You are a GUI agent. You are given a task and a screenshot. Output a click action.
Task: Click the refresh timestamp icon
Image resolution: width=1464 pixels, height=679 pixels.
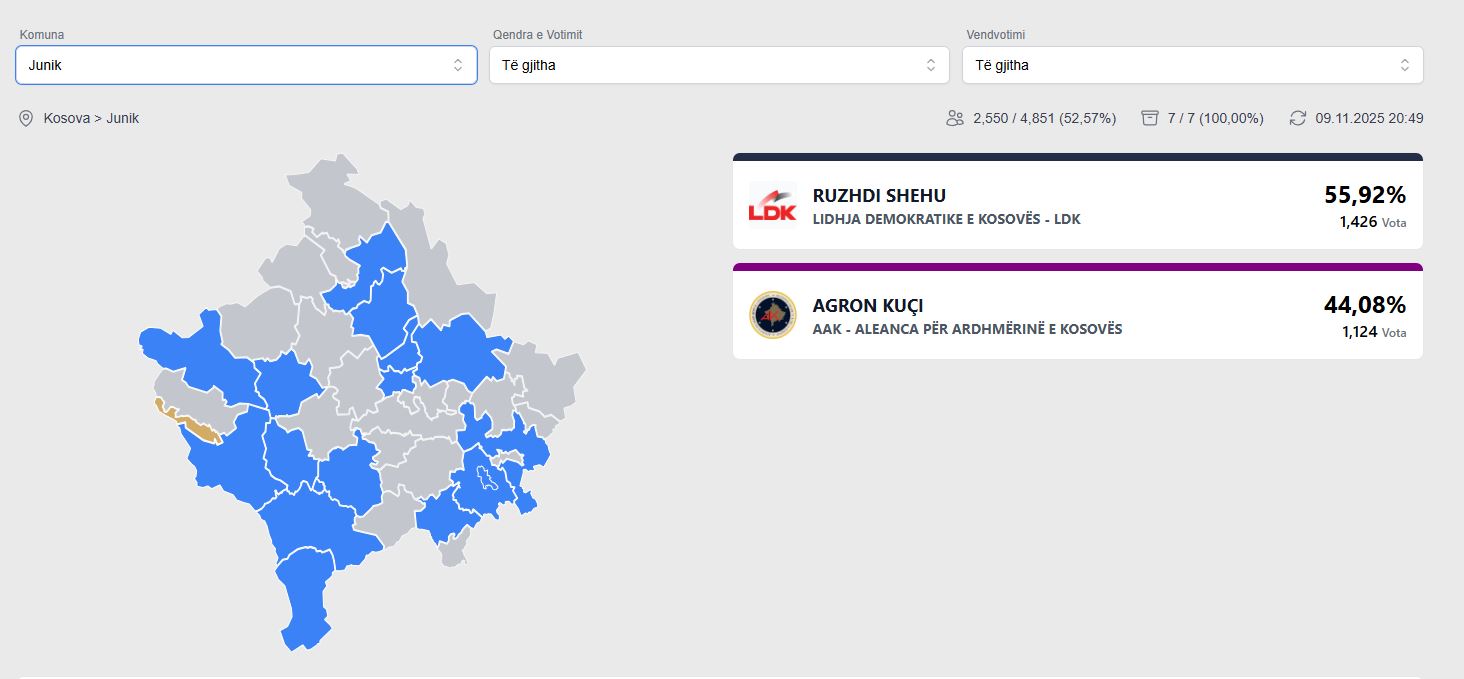point(1298,118)
